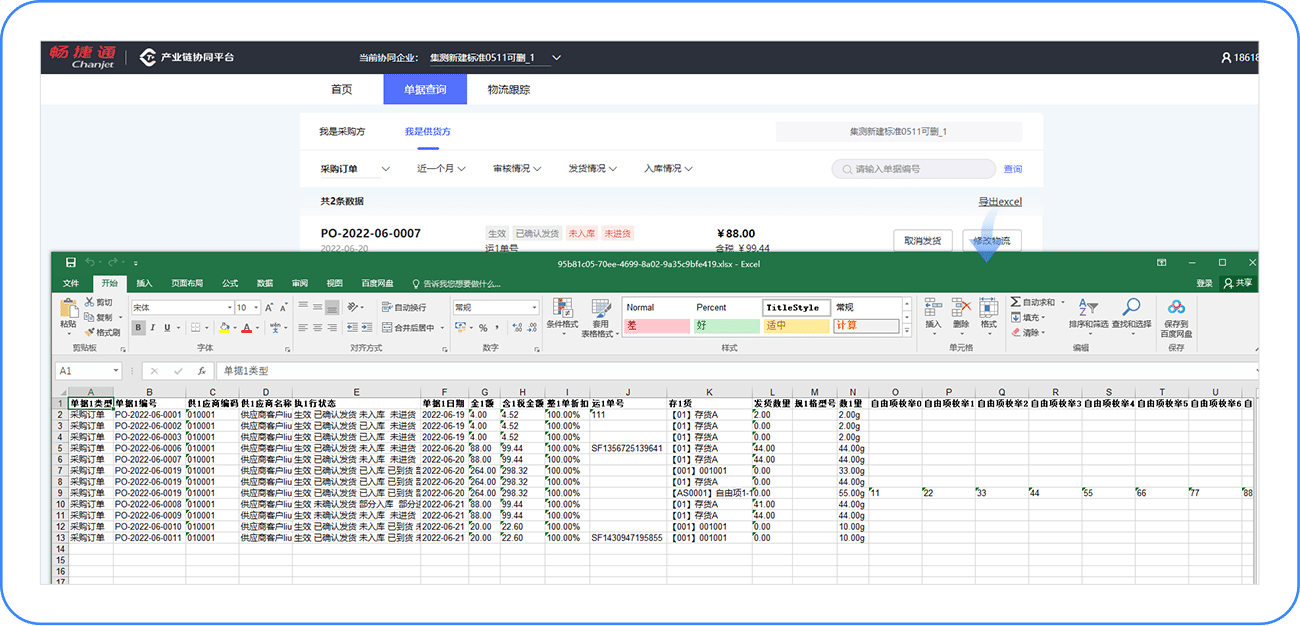Expand the cell styles gallery
The width and height of the screenshot is (1300, 626).
point(907,330)
